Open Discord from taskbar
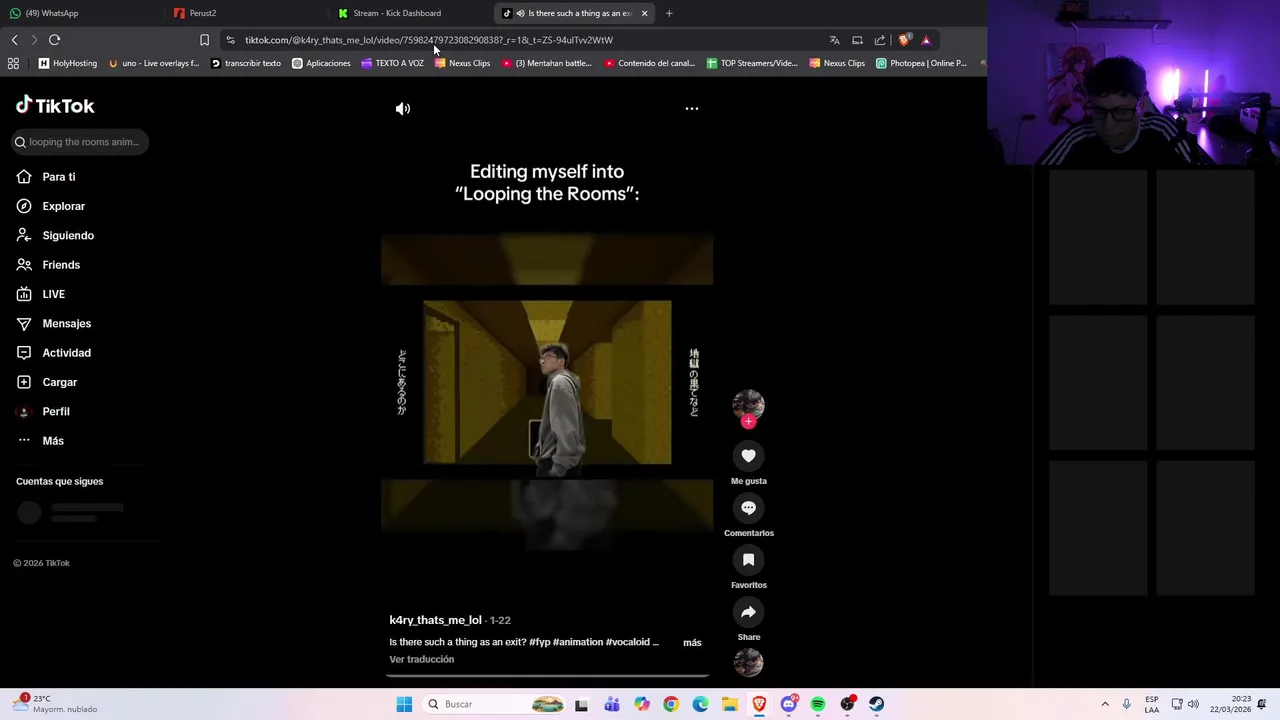1280x720 pixels. tap(789, 704)
